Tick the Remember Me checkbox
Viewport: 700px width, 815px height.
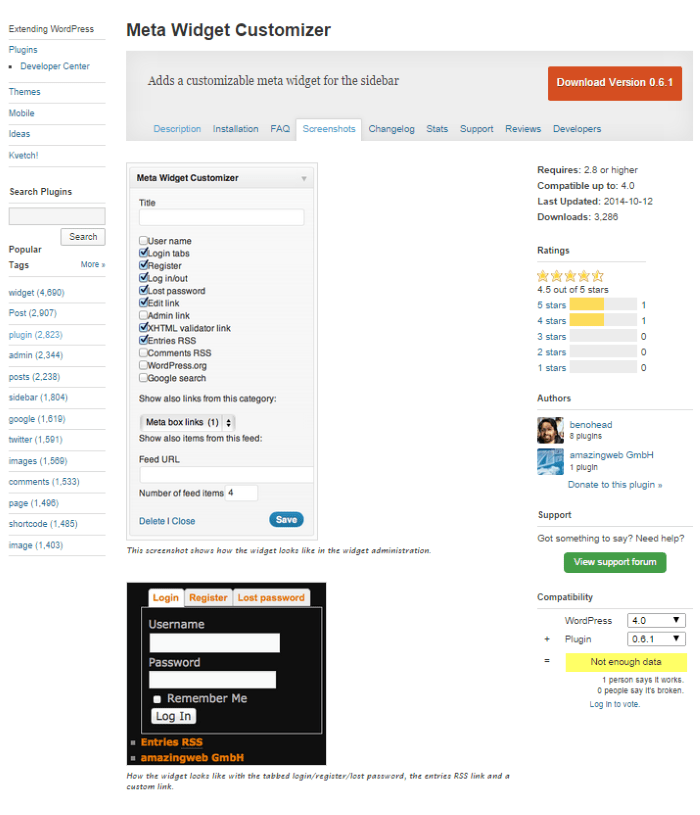157,699
